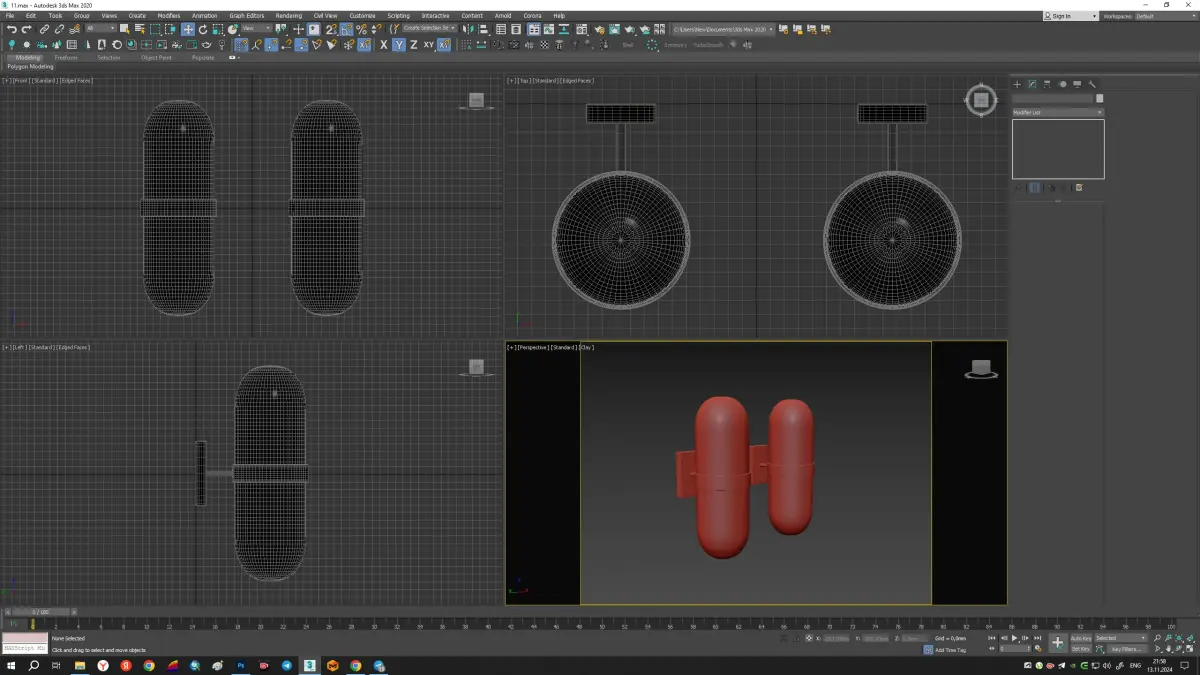Open the reference coordinate View dropdown
This screenshot has height=675, width=1200.
(x=256, y=29)
